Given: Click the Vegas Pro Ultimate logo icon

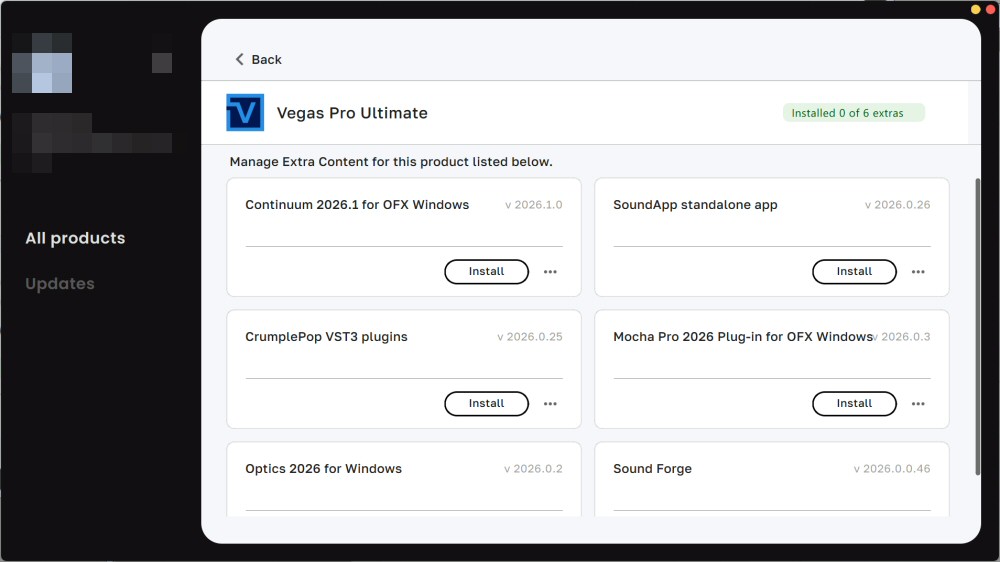Looking at the screenshot, I should (x=245, y=113).
